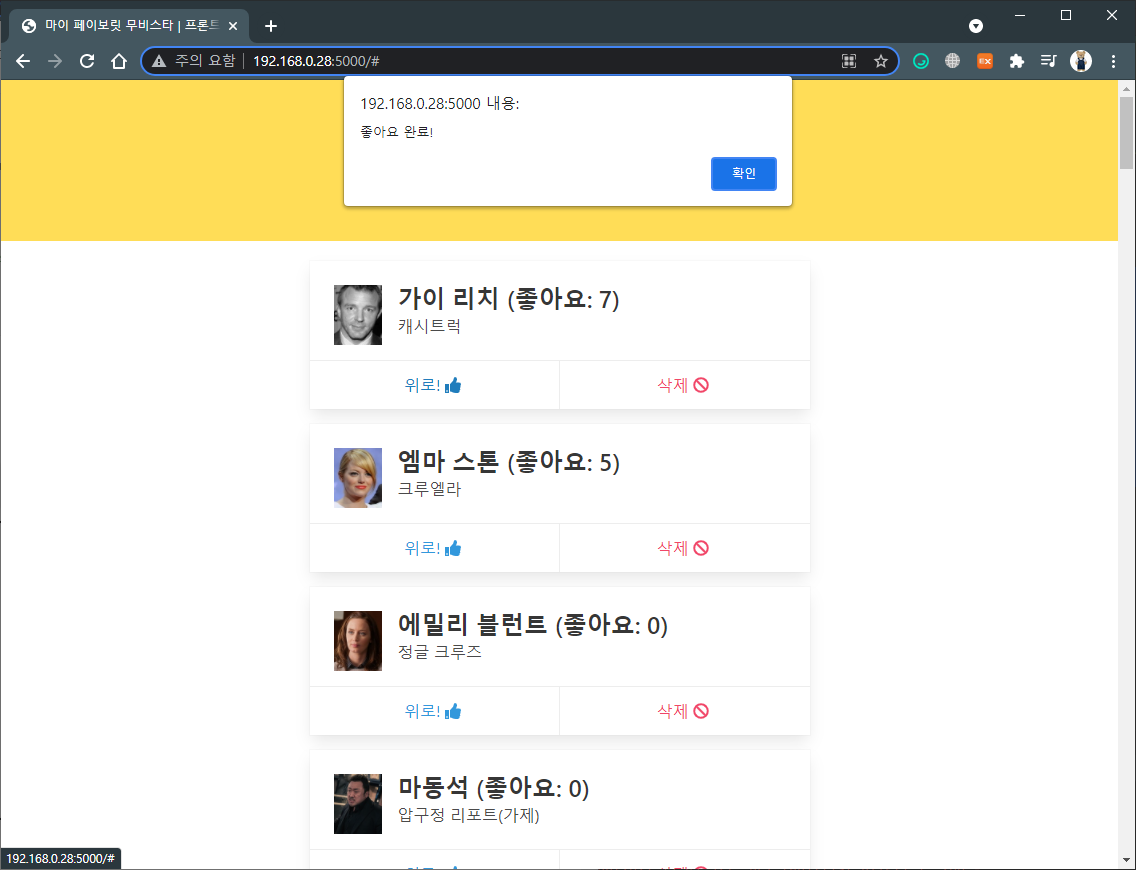Click 삭제 for 엠마 스톤
Screen dimensions: 1136x870
pos(684,548)
